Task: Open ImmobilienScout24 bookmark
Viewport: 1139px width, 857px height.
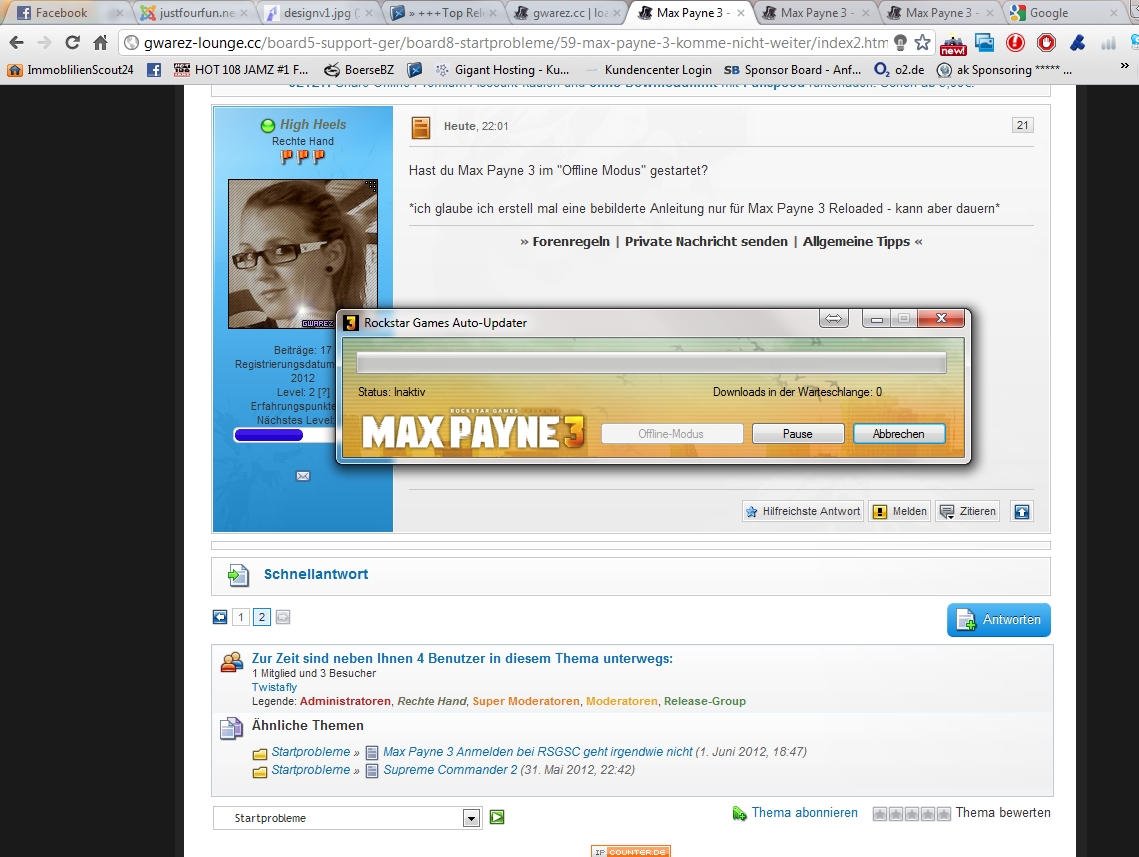Action: [x=71, y=70]
